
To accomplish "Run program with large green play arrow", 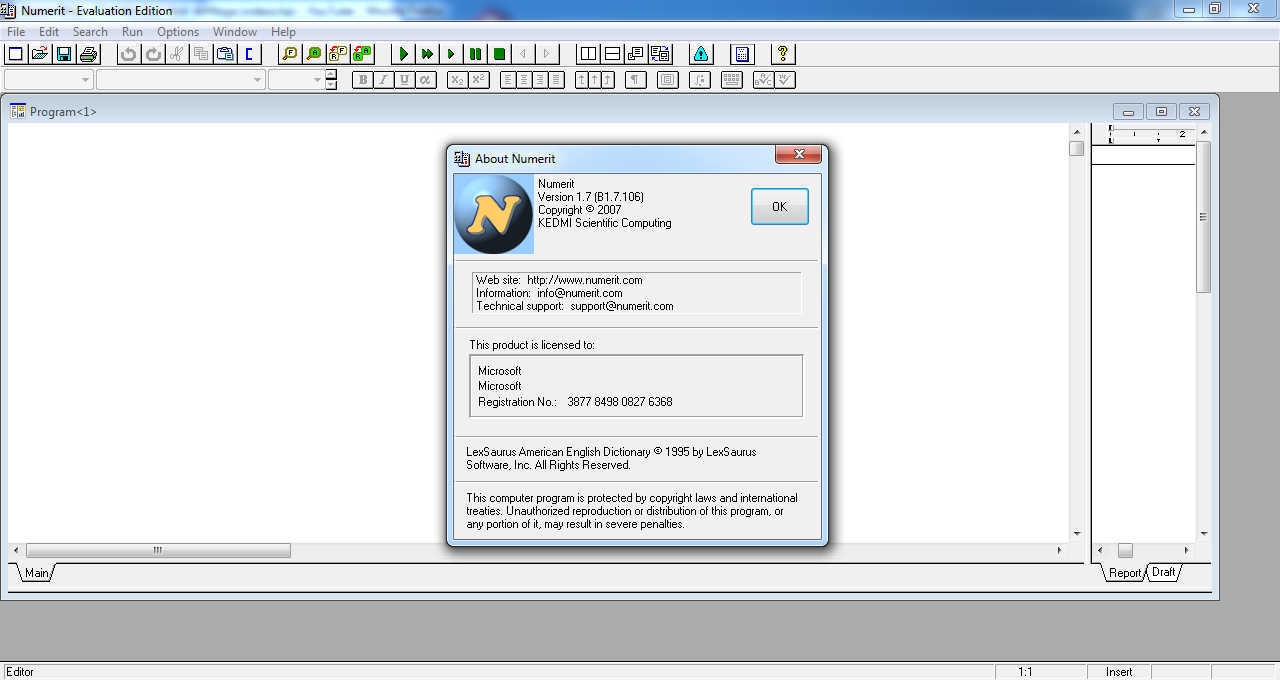I will (x=403, y=54).
